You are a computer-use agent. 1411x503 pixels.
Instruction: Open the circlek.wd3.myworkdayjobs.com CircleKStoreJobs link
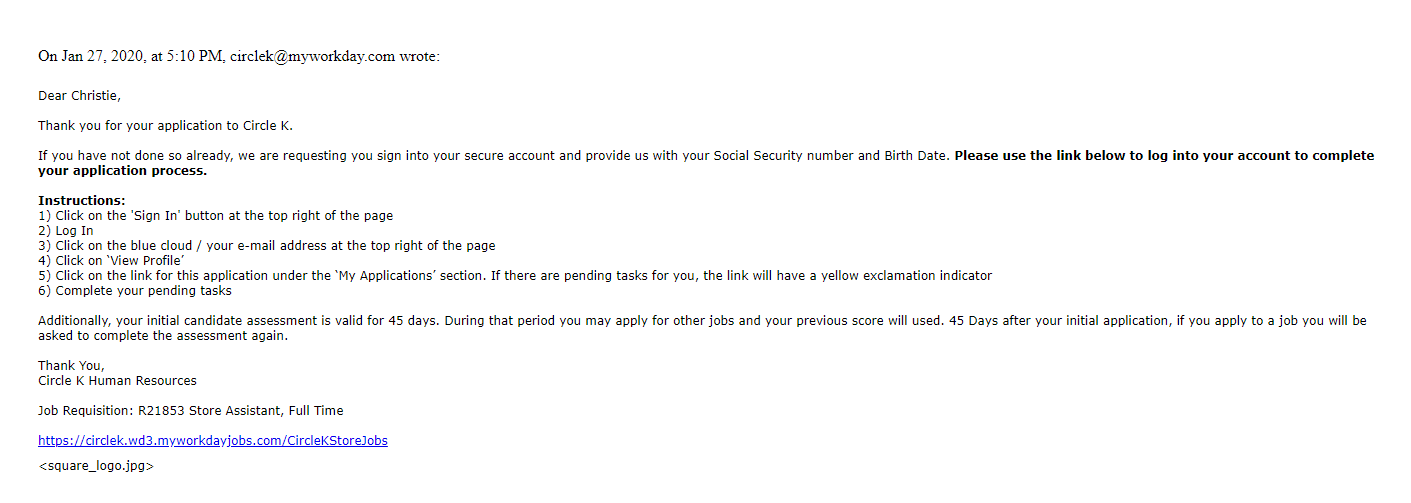point(213,440)
